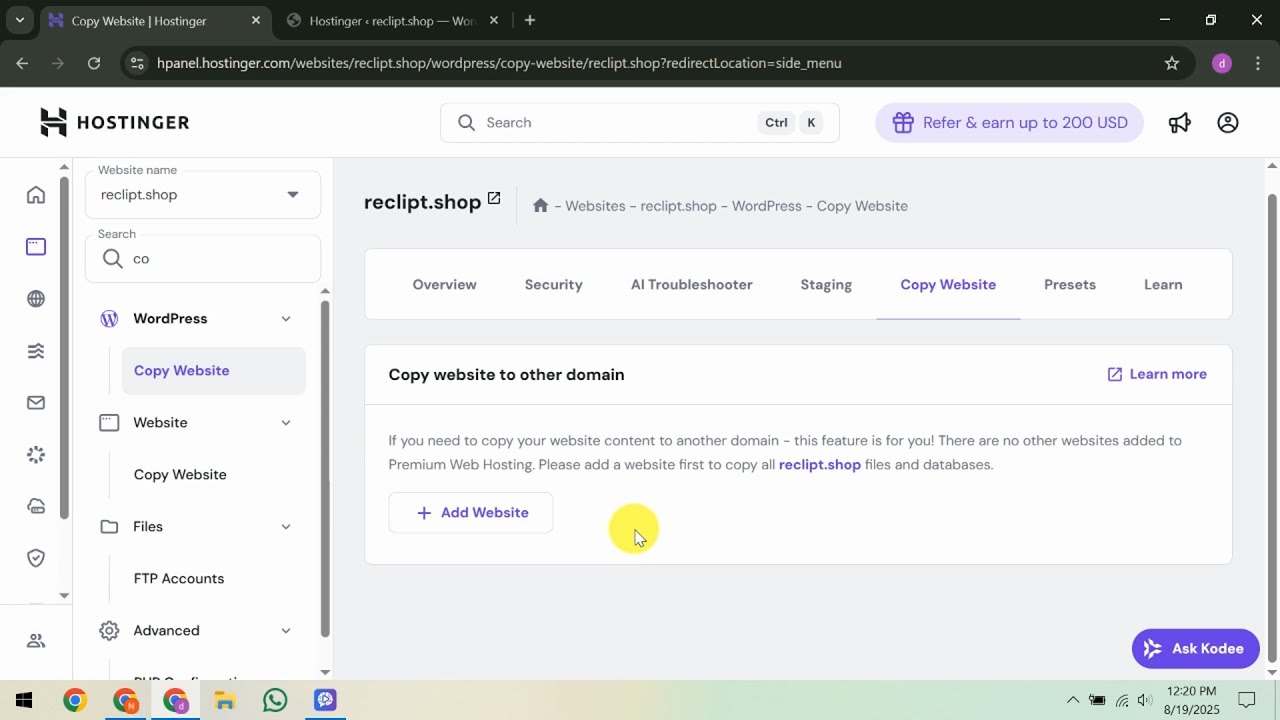Open Chrome profile avatar 'd'
This screenshot has height=720, width=1280.
(x=1221, y=63)
